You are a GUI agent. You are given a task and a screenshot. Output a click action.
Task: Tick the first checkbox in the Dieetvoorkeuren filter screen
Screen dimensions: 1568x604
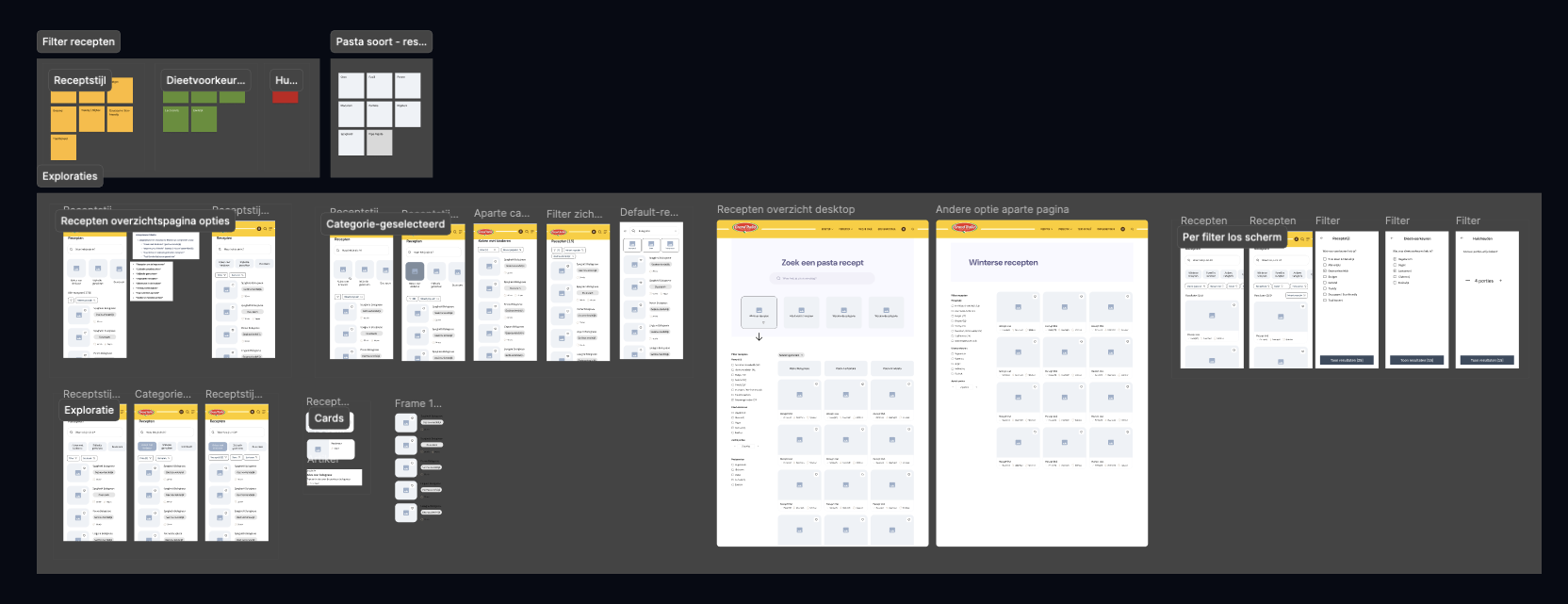click(x=1396, y=259)
